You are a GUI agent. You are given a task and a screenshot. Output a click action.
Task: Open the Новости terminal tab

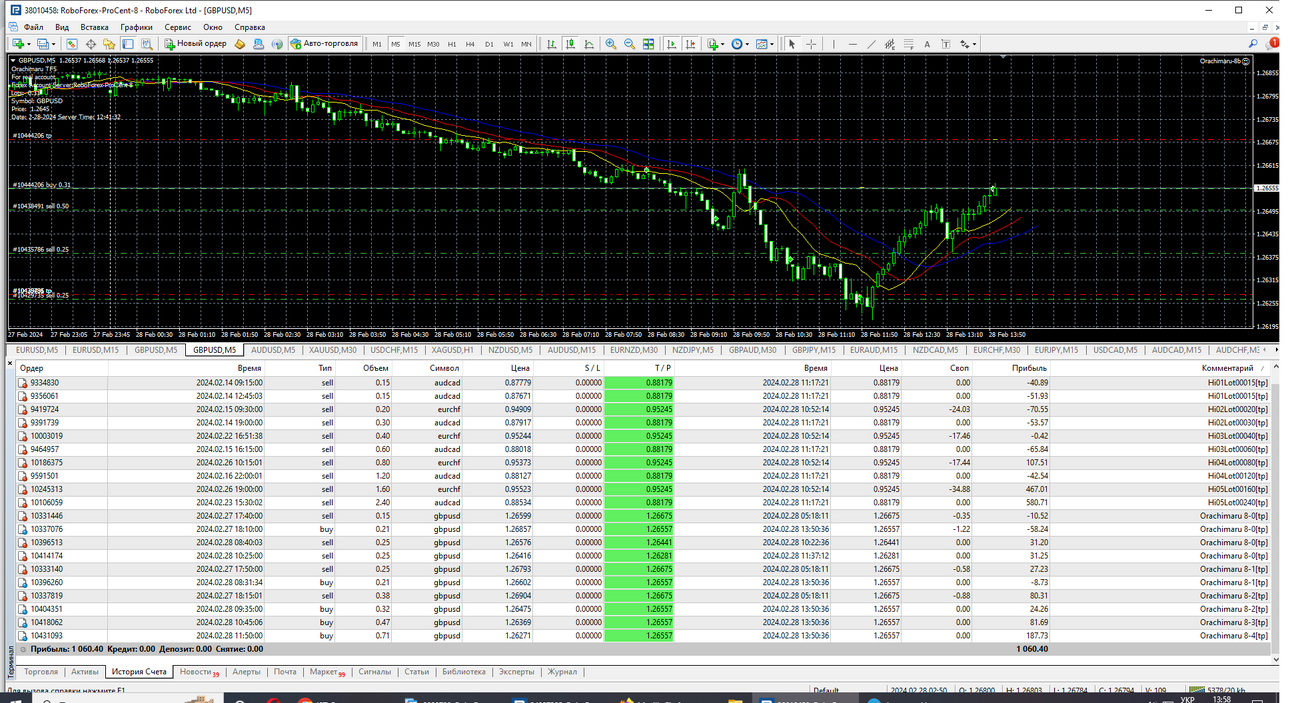(x=199, y=672)
